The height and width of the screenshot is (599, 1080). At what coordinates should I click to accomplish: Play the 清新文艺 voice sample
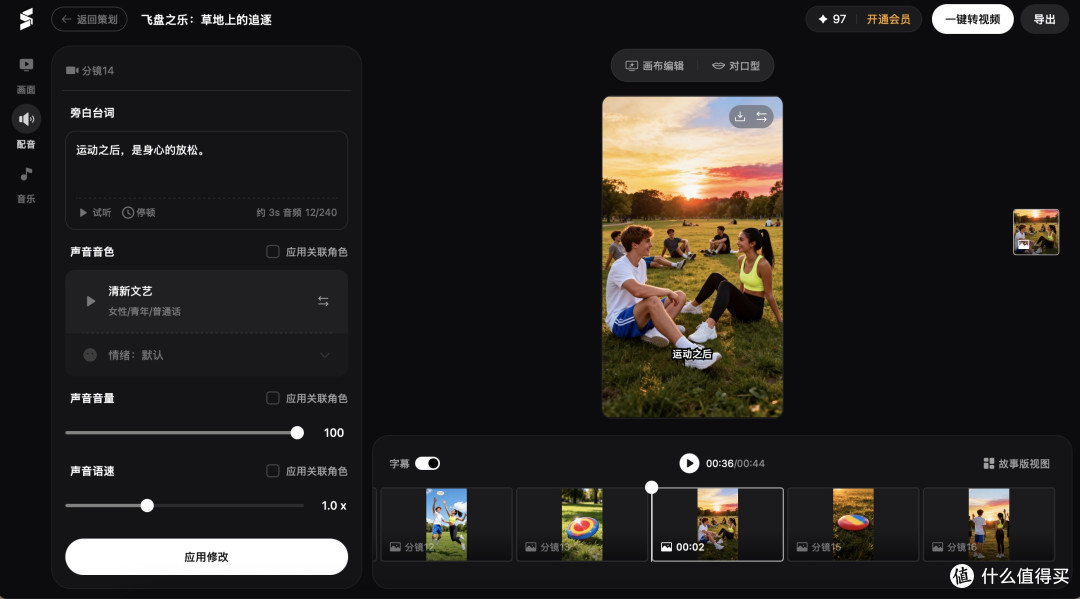pyautogui.click(x=90, y=301)
